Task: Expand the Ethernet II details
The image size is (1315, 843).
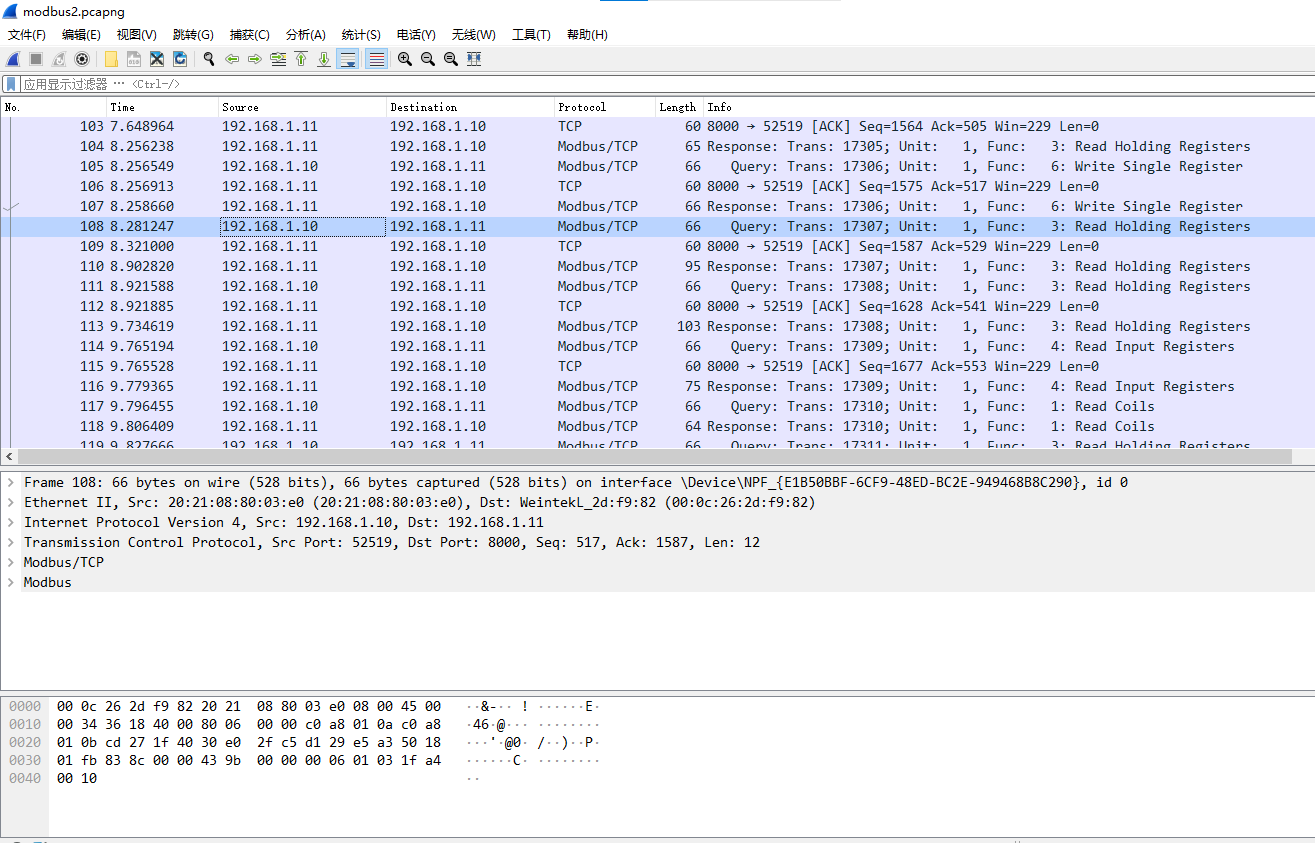Action: tap(10, 502)
